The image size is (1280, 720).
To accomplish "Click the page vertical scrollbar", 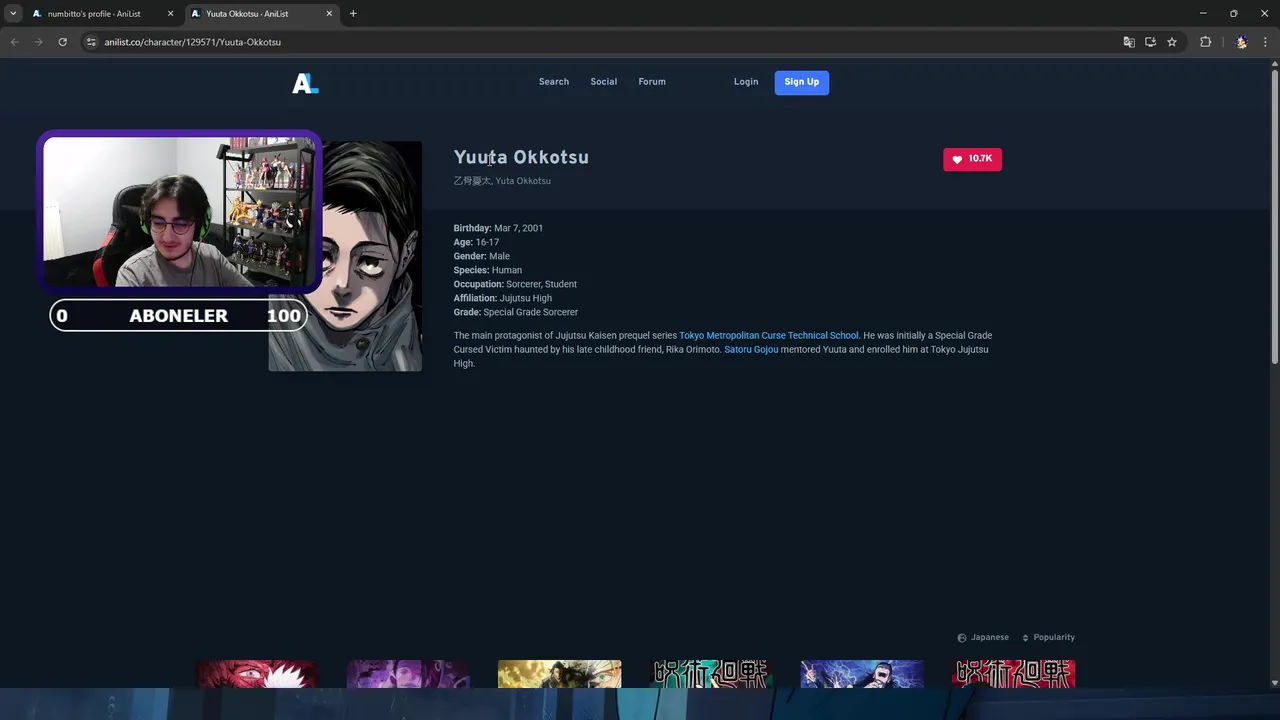I will click(1274, 215).
